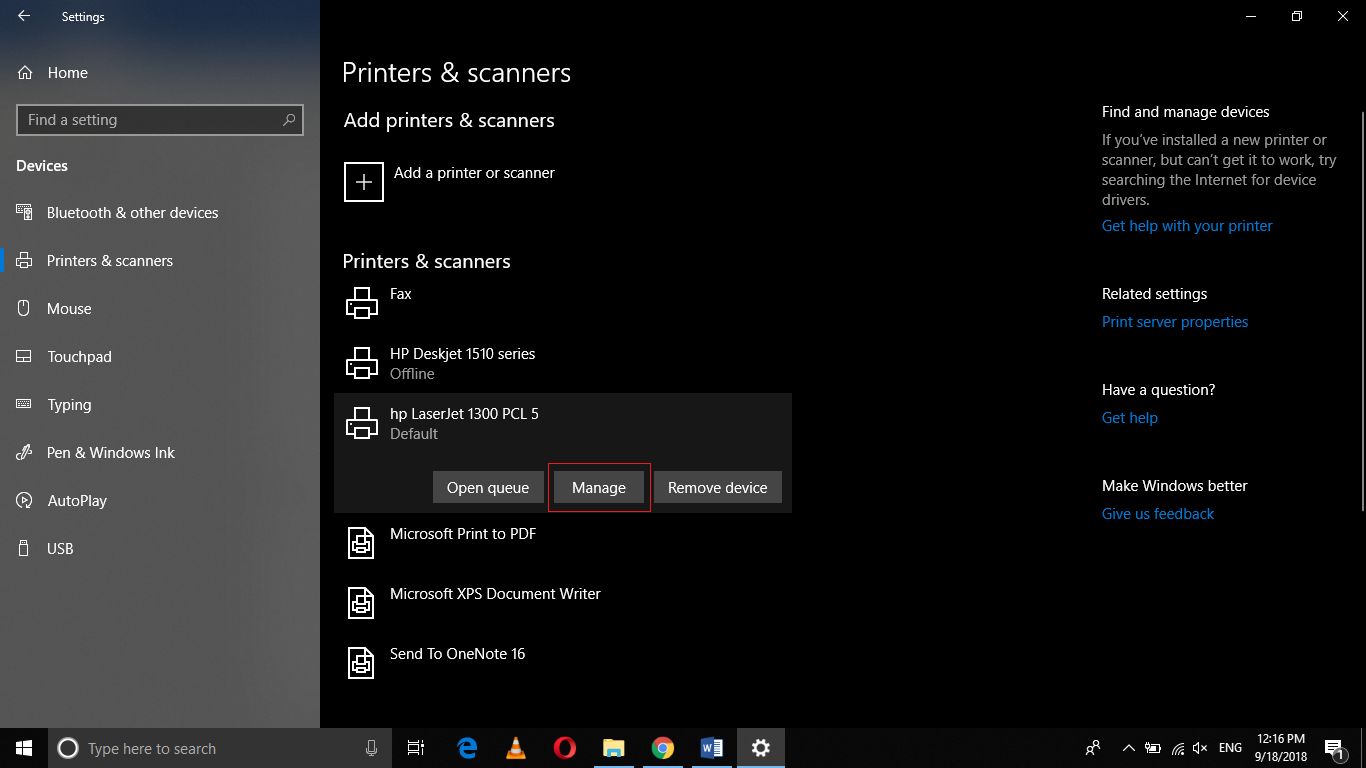The image size is (1366, 768).
Task: Click the Find a setting search box
Action: pos(160,119)
